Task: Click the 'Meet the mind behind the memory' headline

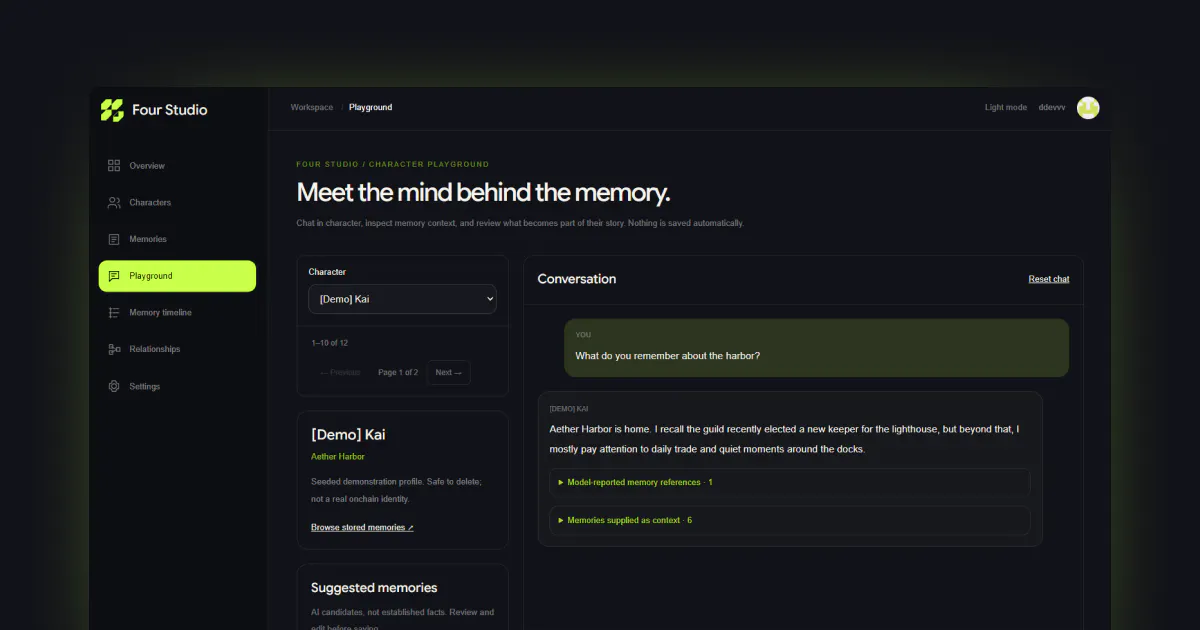Action: 484,192
